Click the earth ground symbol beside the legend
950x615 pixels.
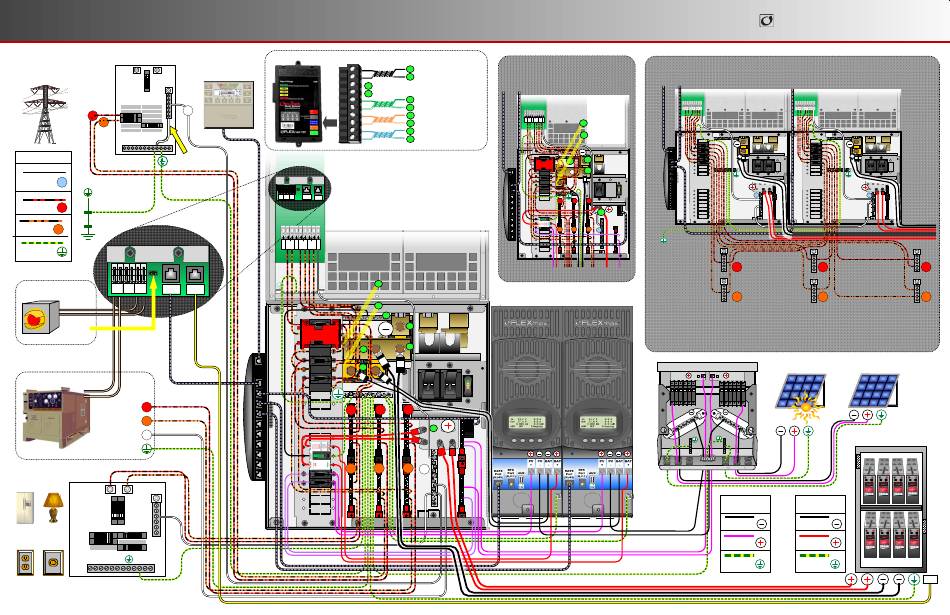point(88,214)
